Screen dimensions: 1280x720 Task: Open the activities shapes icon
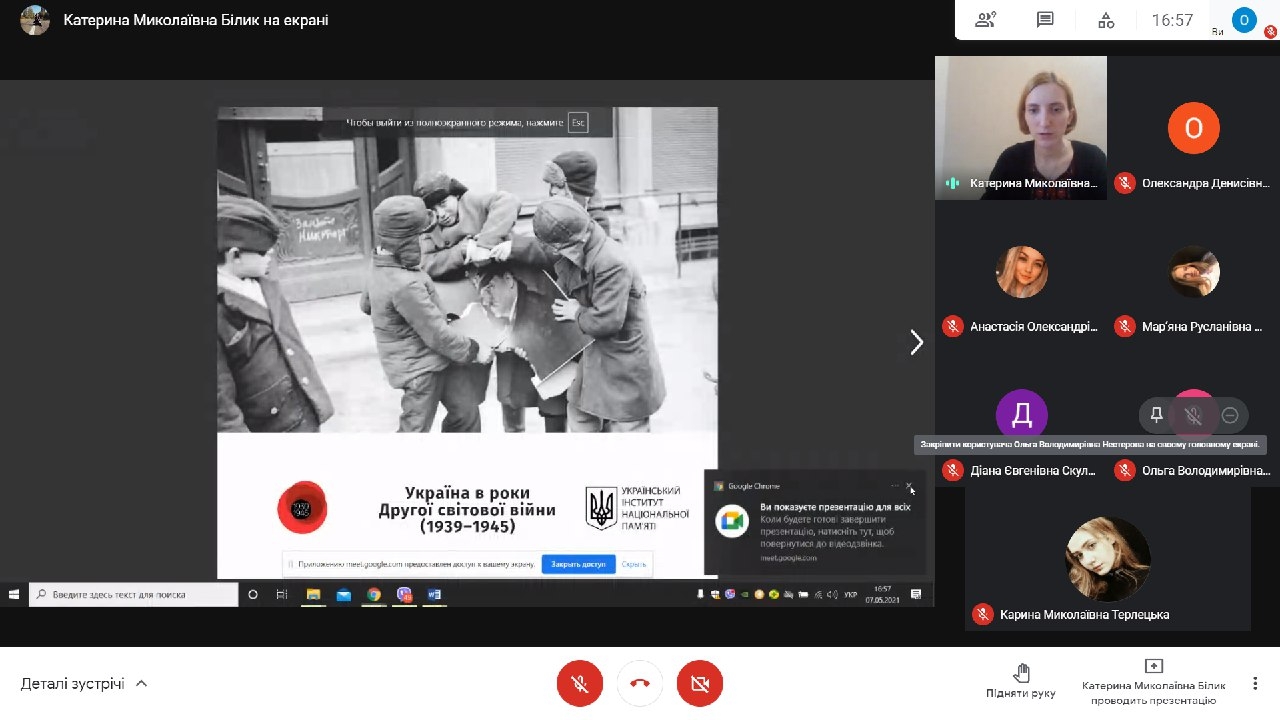pos(1106,20)
